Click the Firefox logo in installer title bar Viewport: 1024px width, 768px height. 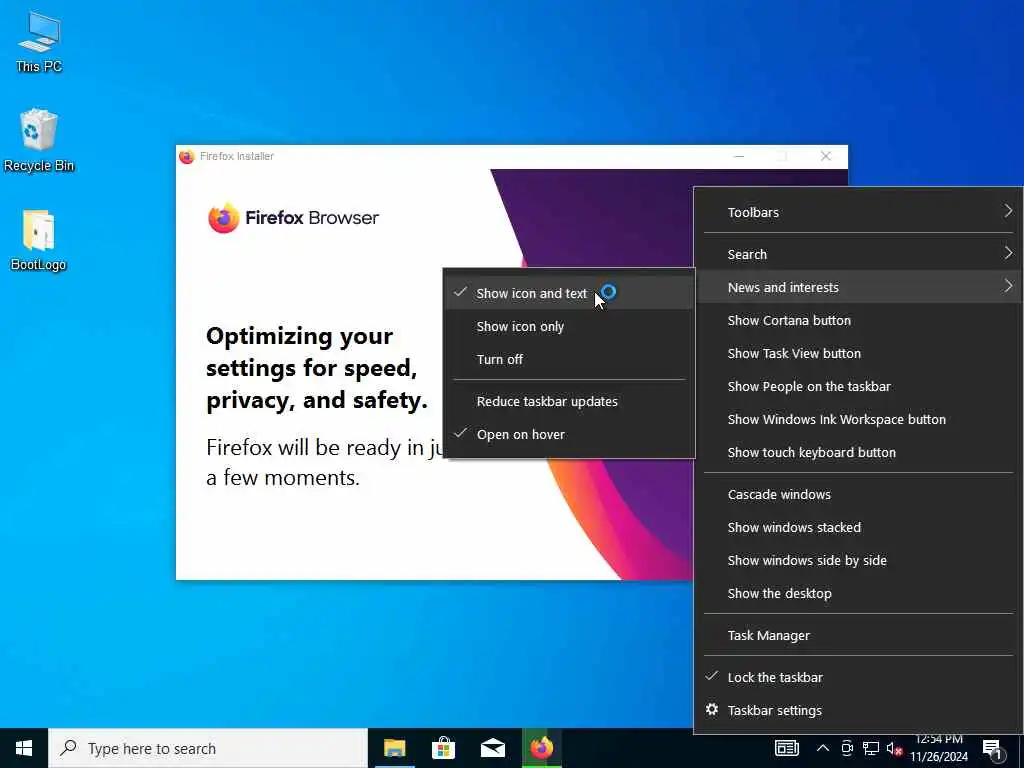tap(187, 156)
